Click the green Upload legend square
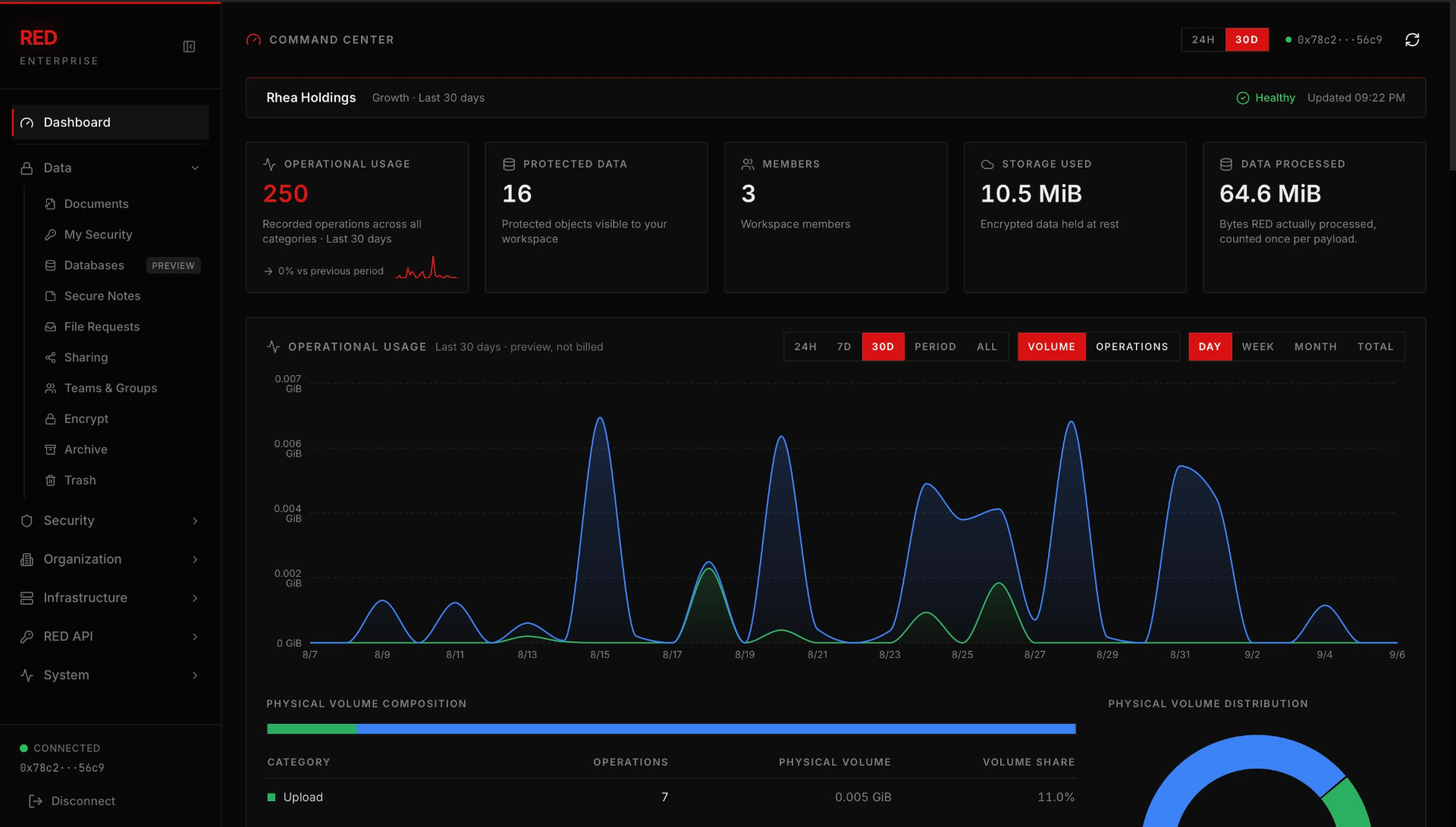This screenshot has height=827, width=1456. pos(271,797)
